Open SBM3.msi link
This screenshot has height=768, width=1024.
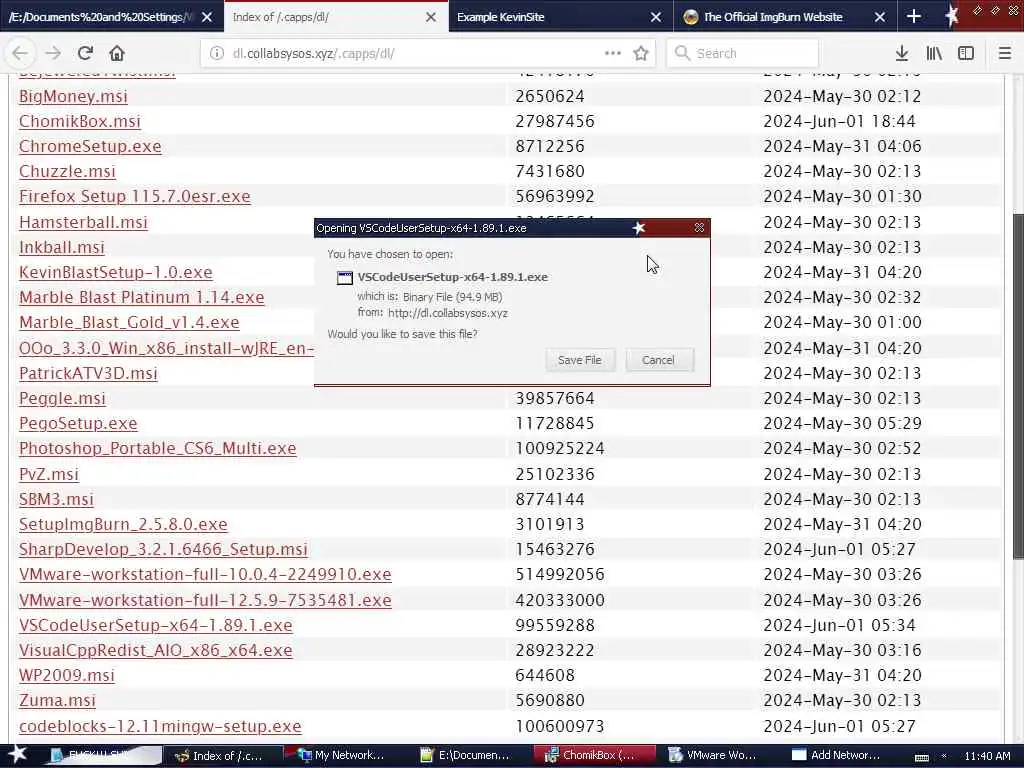point(56,500)
